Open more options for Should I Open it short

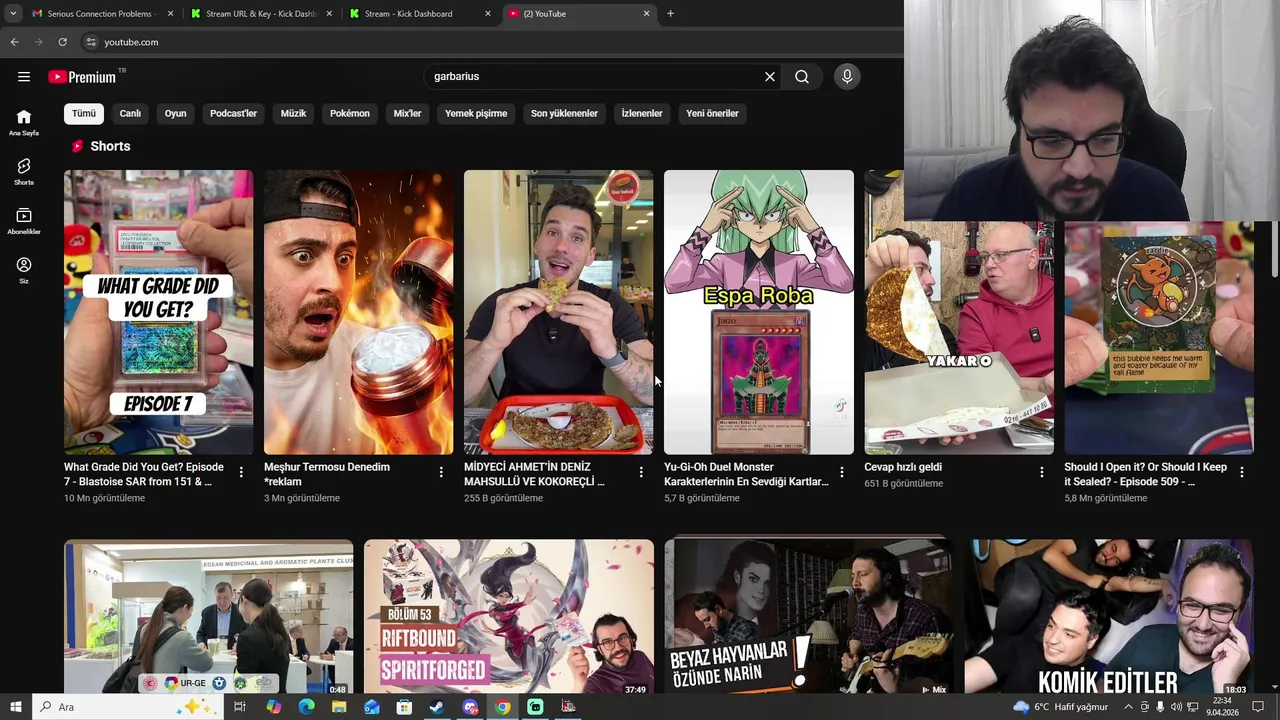click(x=1241, y=472)
